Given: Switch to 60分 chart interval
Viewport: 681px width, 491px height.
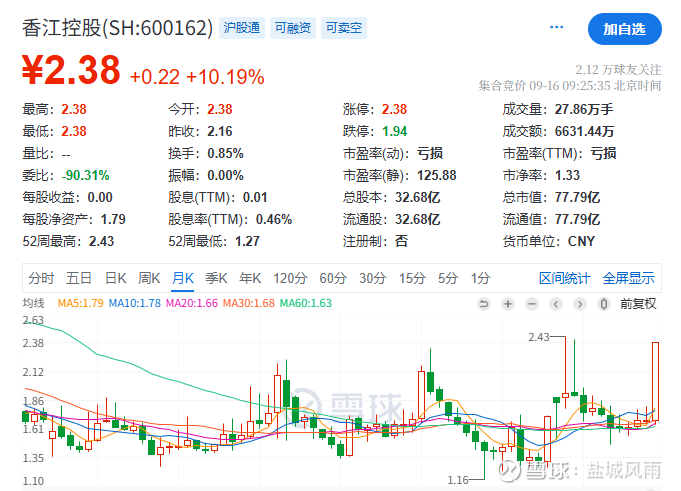Looking at the screenshot, I should point(333,278).
